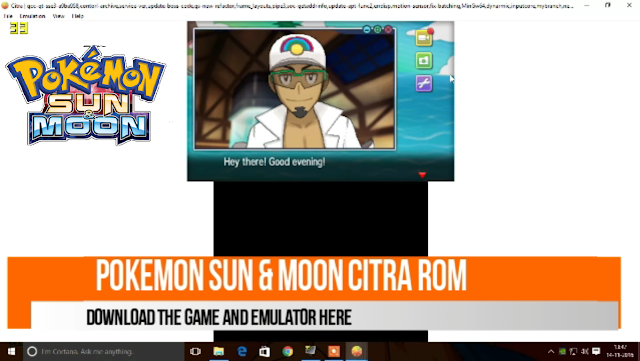
Task: Open the volume tray icon
Action: 585,351
